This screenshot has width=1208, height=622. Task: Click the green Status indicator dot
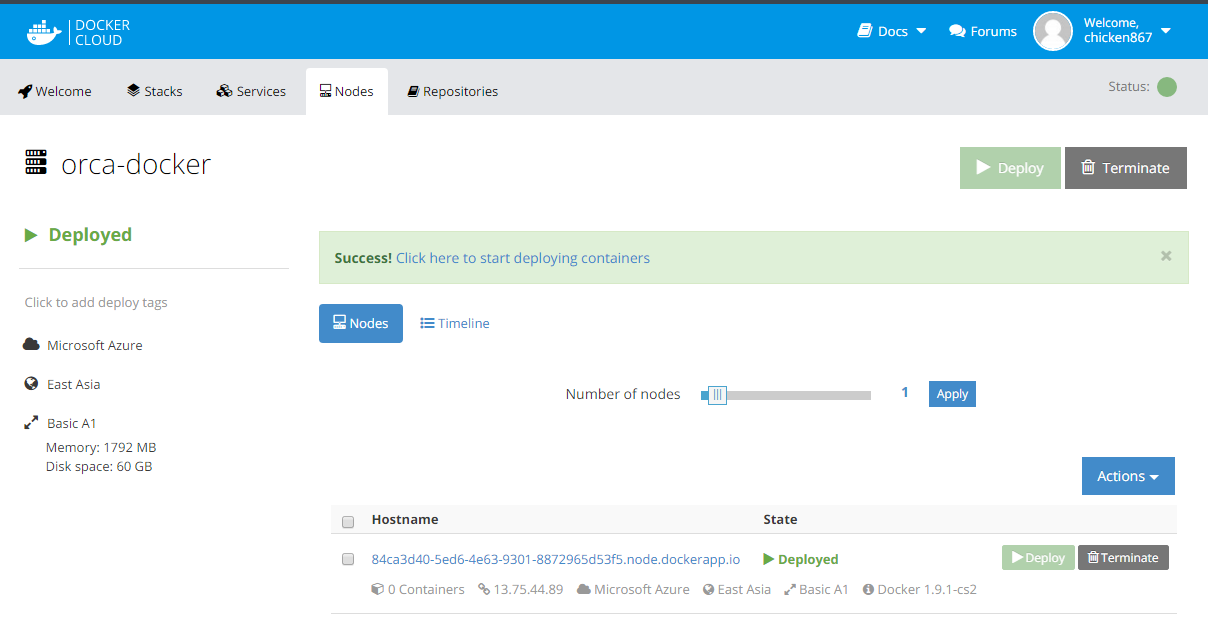[1166, 87]
